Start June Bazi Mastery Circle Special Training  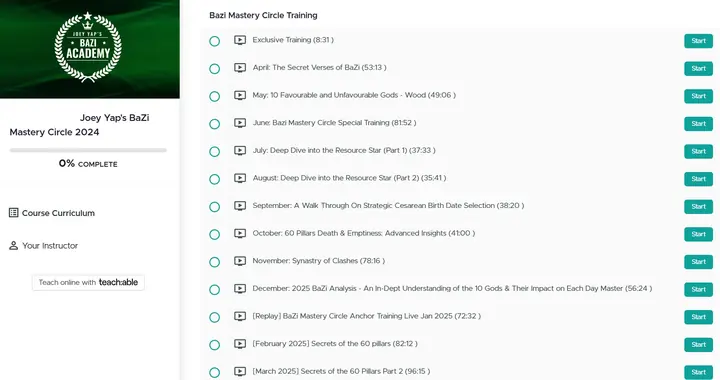click(x=698, y=123)
